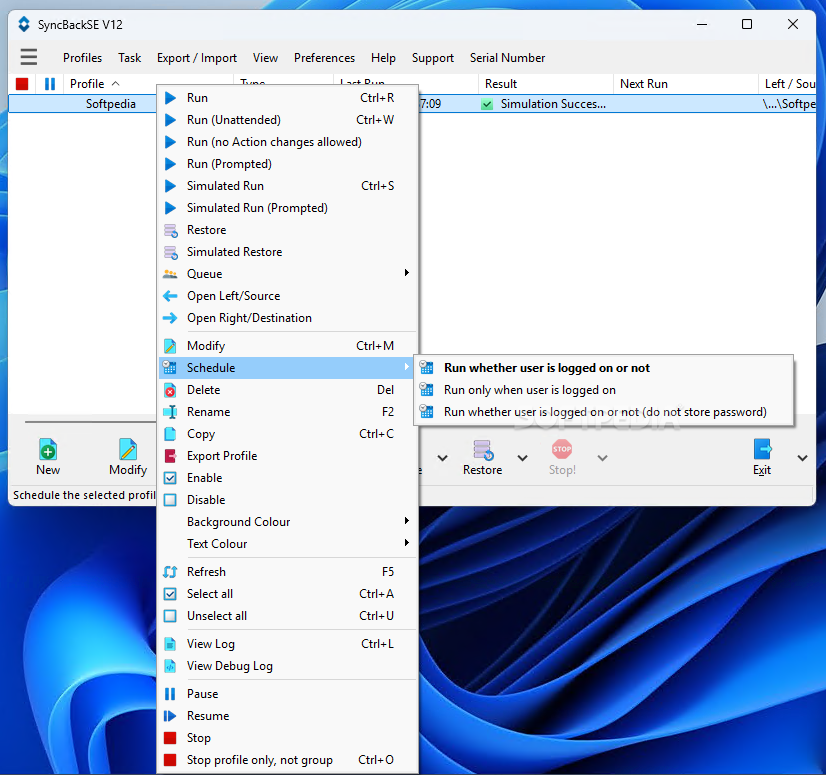
Task: Select Open Left/Source
Action: pyautogui.click(x=288, y=296)
